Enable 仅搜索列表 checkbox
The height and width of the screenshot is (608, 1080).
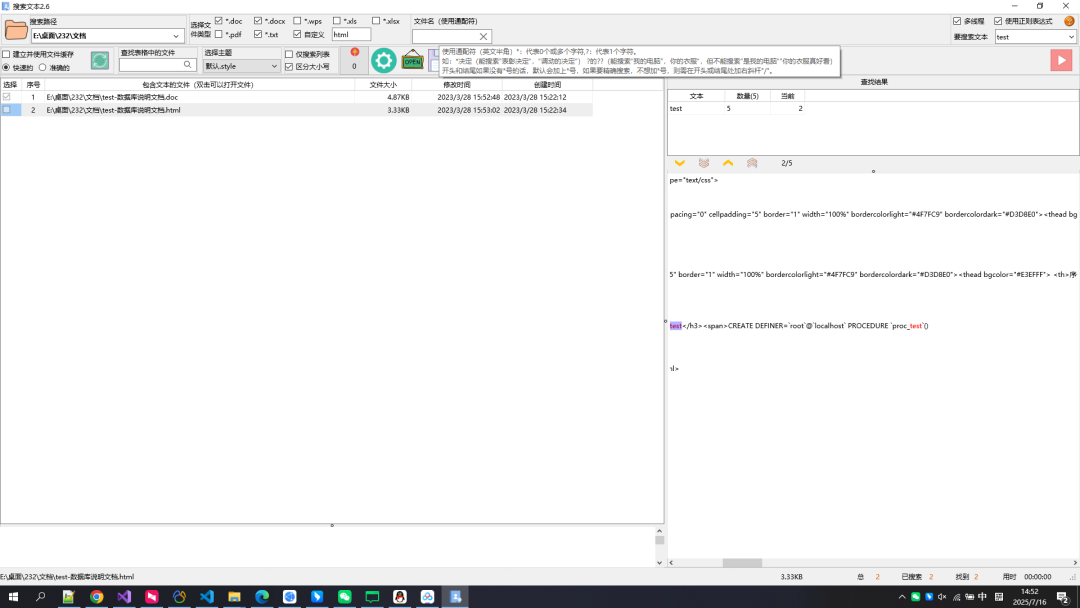289,54
